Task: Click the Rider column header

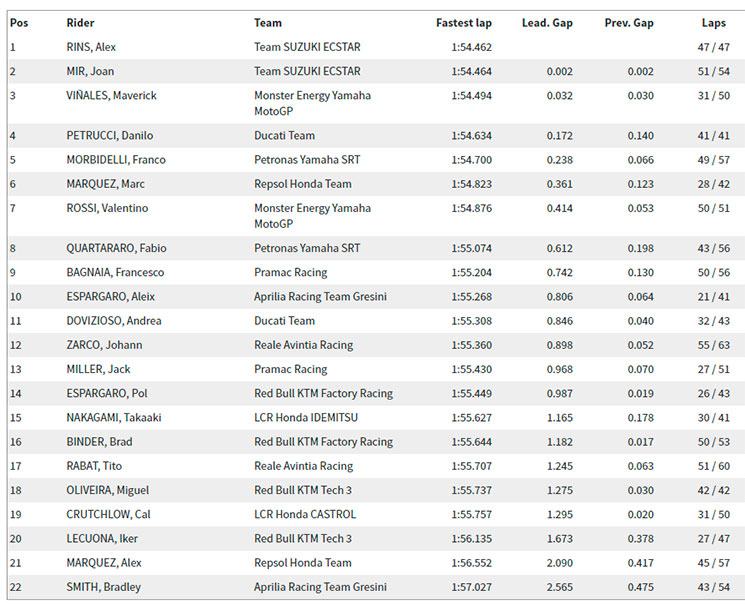Action: pyautogui.click(x=80, y=23)
